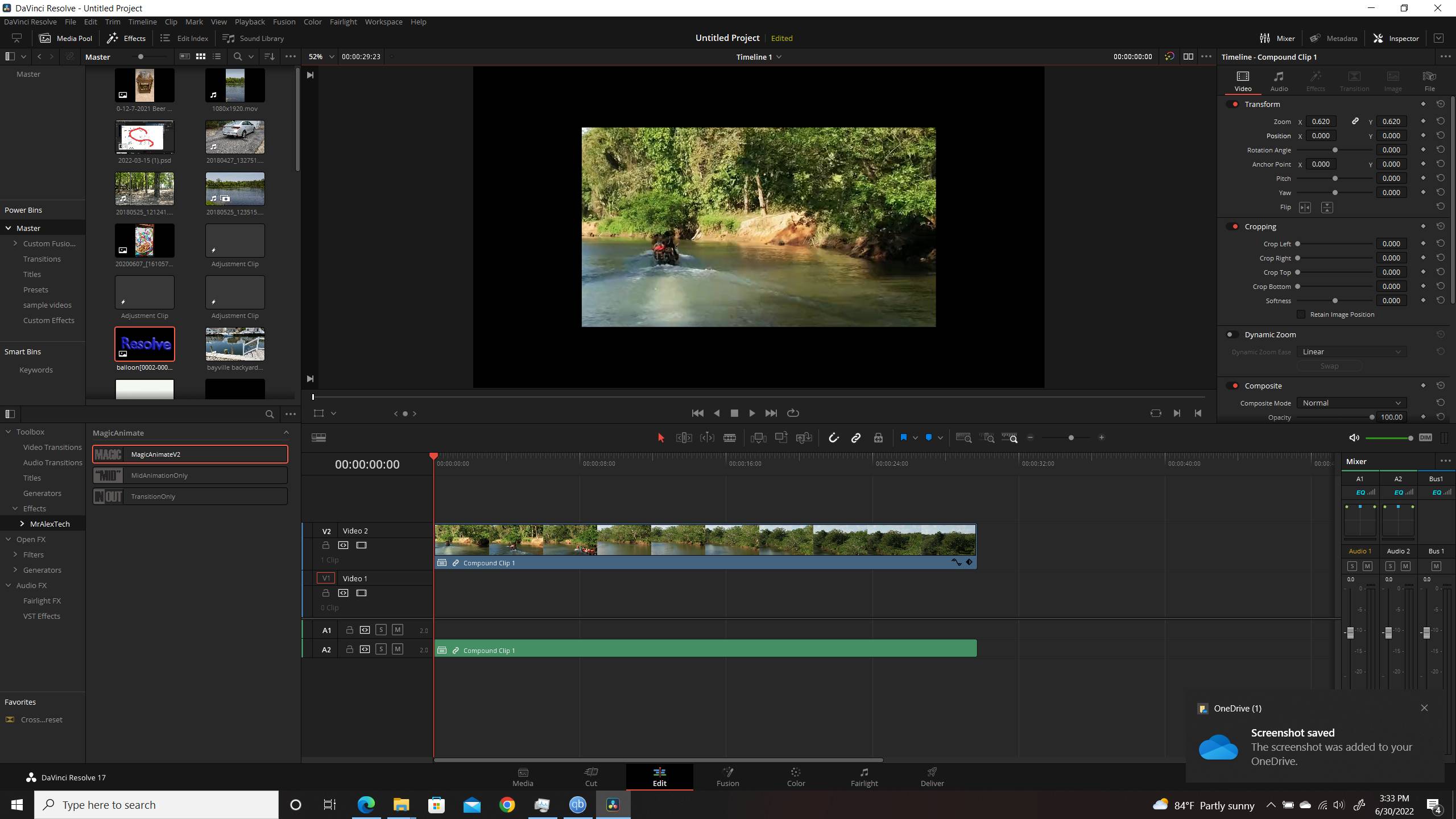Go to the Color page
This screenshot has height=819, width=1456.
pyautogui.click(x=796, y=776)
